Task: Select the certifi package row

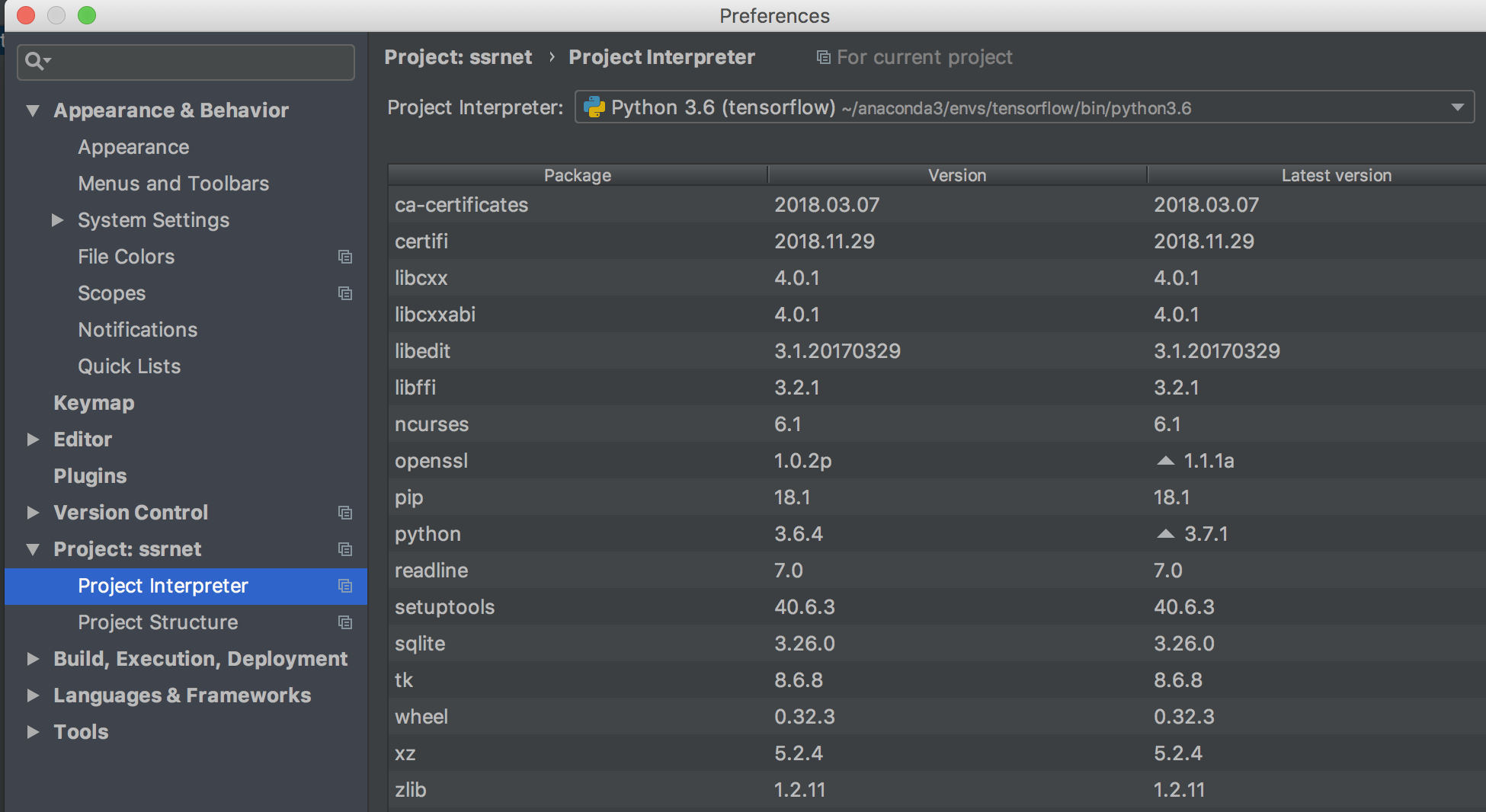Action: [x=937, y=241]
